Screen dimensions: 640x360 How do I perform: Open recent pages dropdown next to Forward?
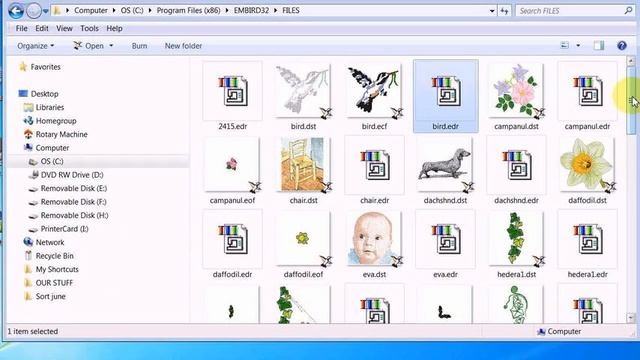click(46, 11)
